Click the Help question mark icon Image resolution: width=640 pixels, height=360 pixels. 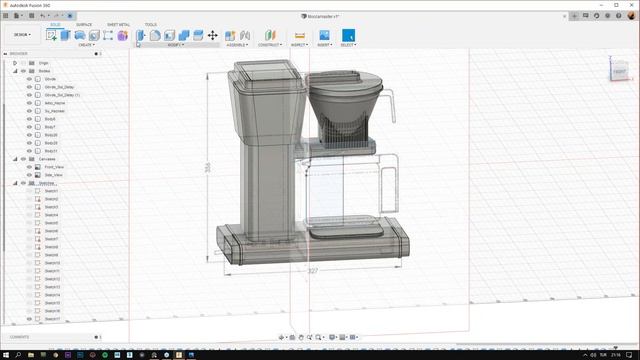619,16
